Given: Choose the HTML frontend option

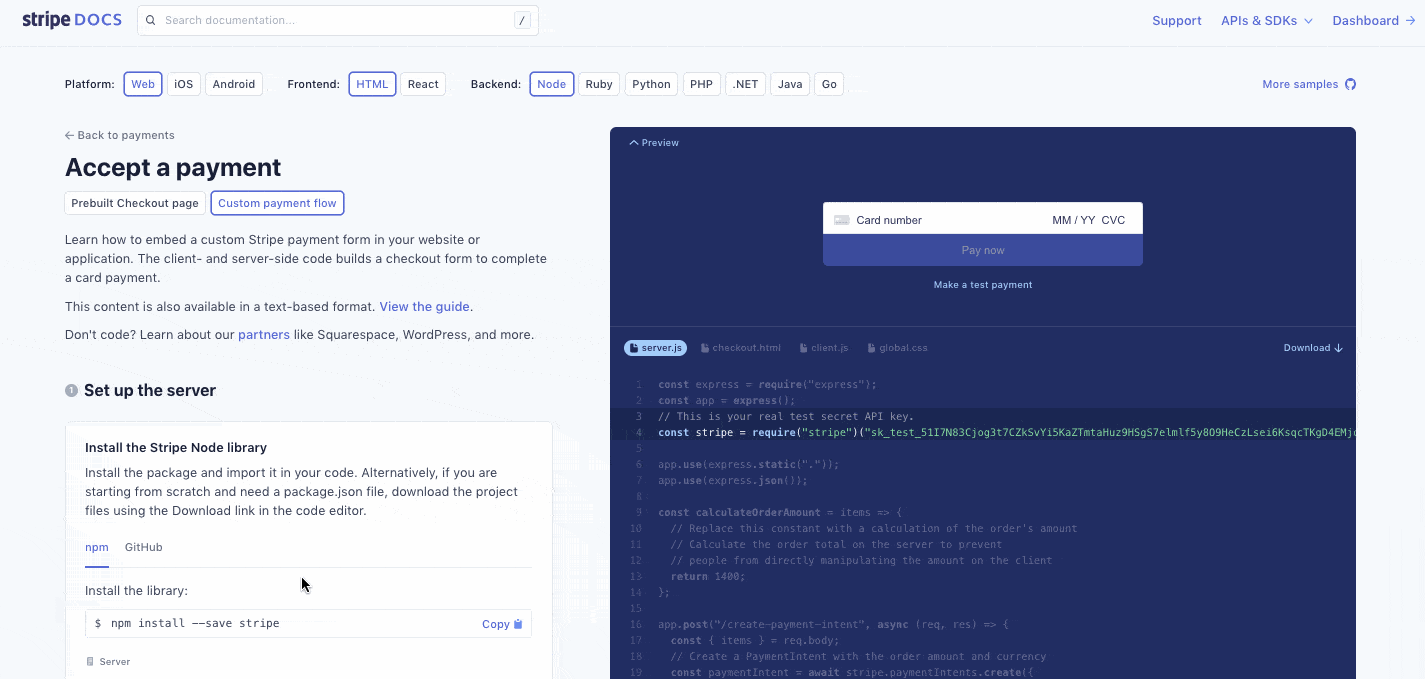Looking at the screenshot, I should point(372,84).
